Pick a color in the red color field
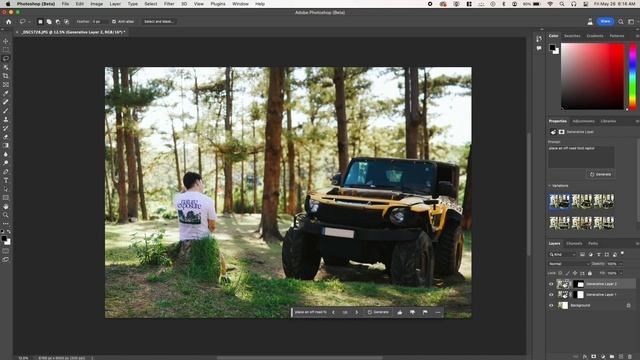 click(592, 76)
